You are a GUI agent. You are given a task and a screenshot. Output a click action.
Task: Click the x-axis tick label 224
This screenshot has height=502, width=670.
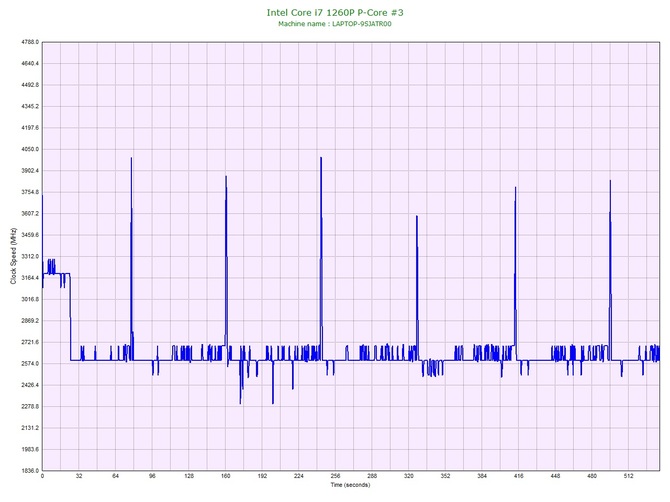click(x=299, y=476)
